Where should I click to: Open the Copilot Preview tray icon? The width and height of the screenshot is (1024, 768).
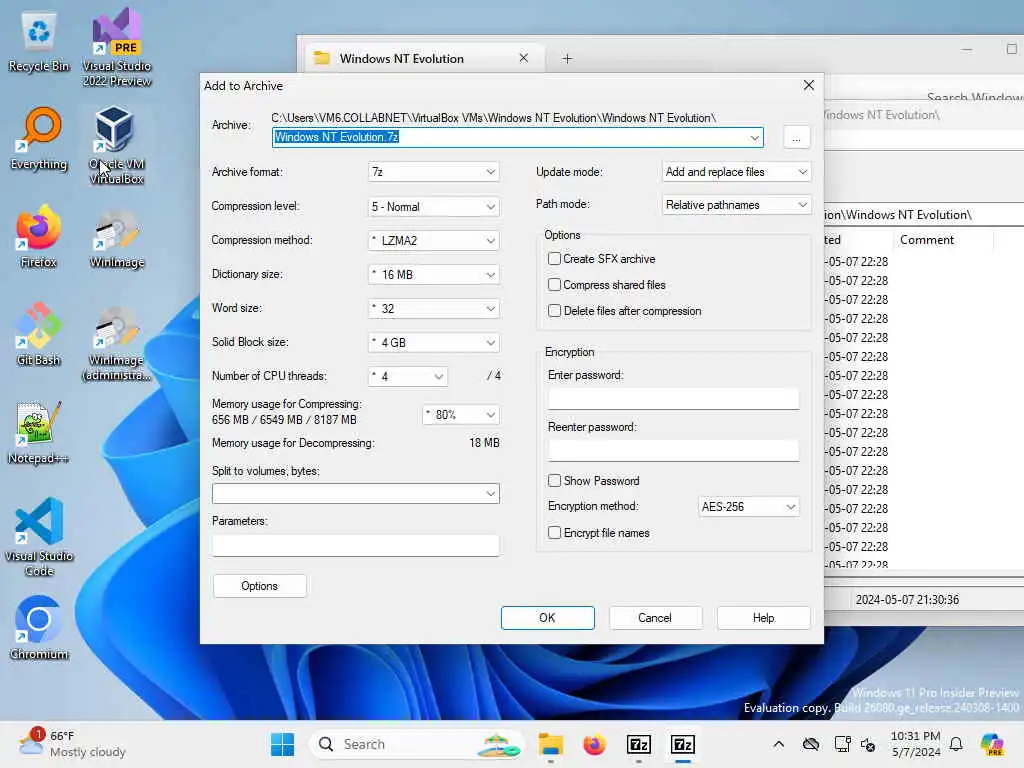point(992,744)
